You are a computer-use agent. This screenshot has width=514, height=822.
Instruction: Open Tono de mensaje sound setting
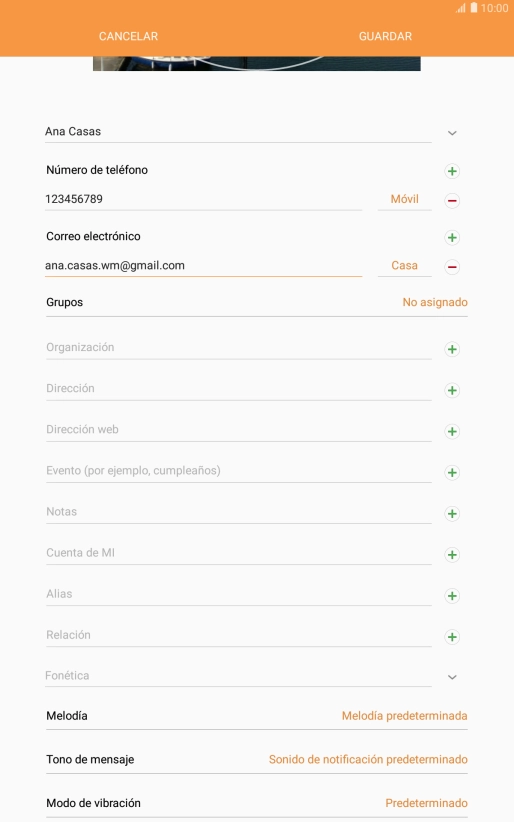click(257, 760)
